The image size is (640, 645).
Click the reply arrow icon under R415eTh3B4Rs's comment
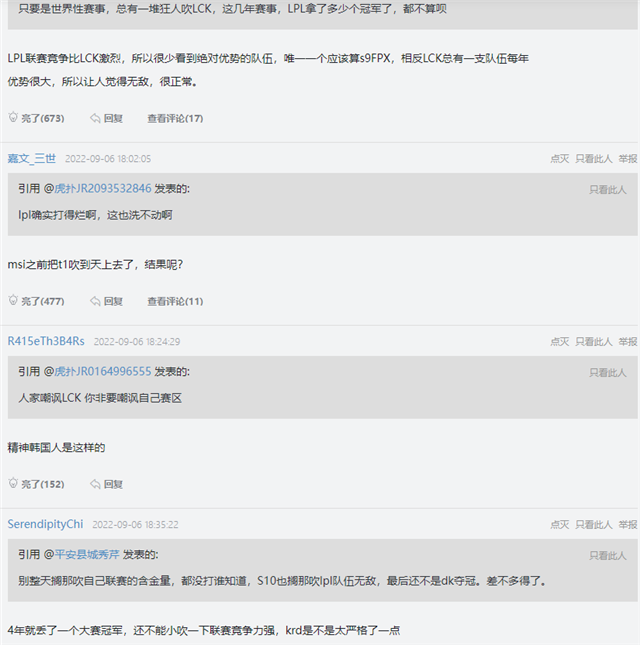[96, 484]
